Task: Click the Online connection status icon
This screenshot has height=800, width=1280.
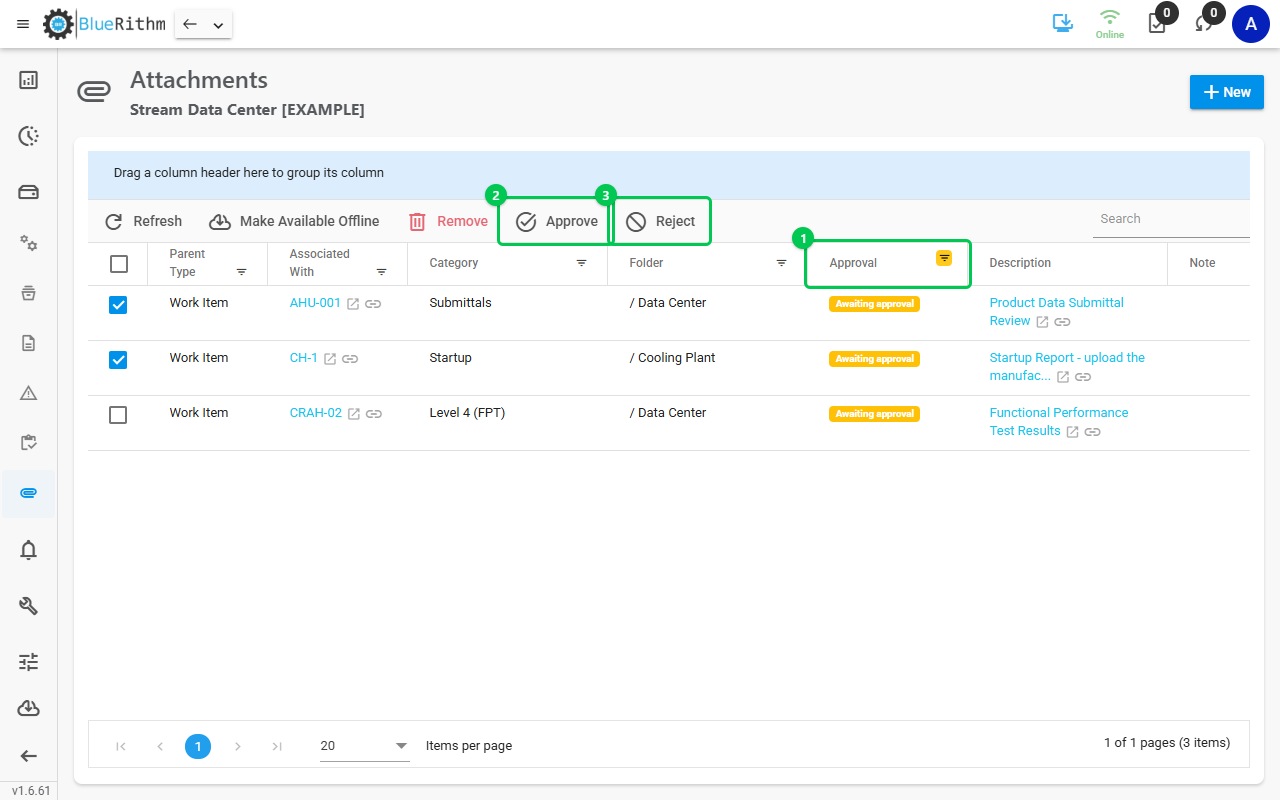Action: click(1109, 23)
